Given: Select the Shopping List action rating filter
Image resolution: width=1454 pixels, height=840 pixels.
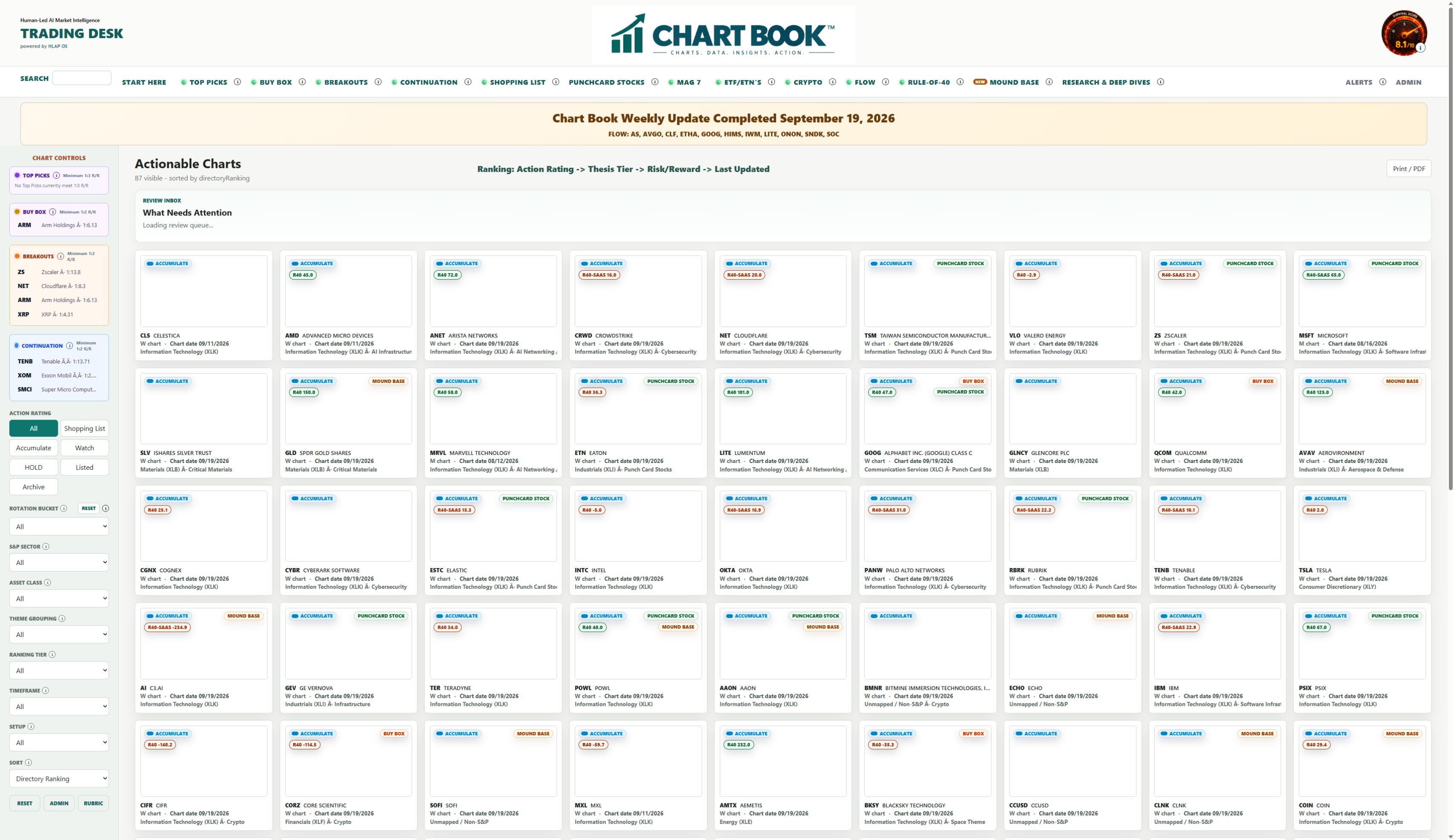Looking at the screenshot, I should (84, 429).
